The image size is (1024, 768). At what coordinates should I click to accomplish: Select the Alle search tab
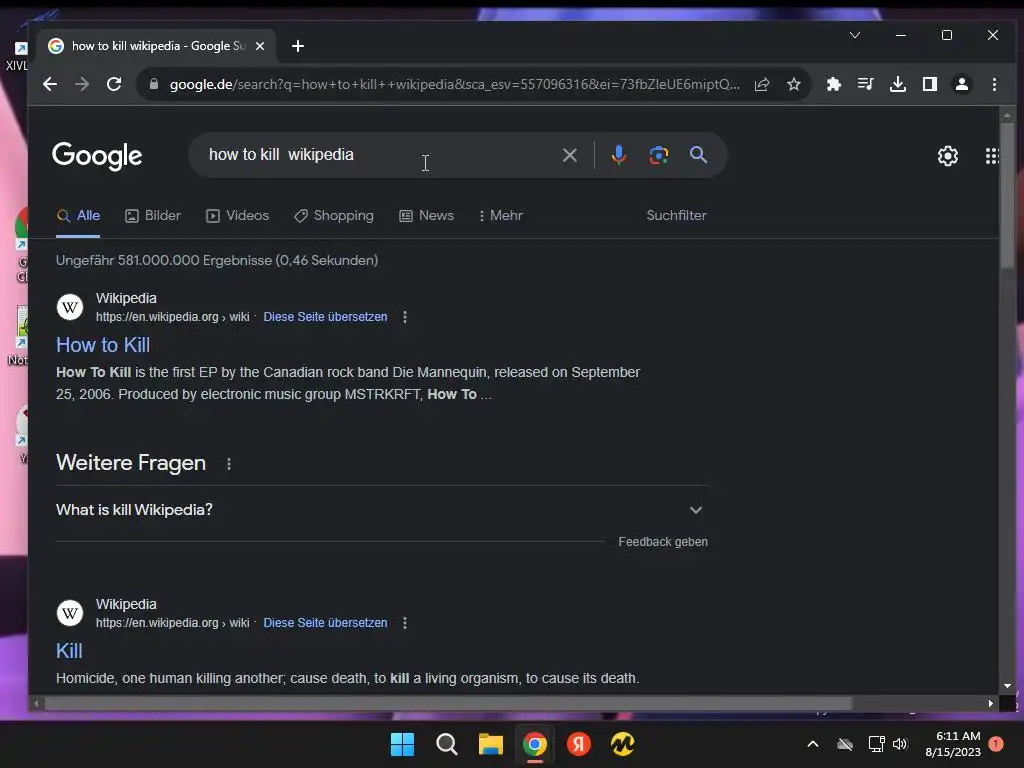tap(78, 216)
